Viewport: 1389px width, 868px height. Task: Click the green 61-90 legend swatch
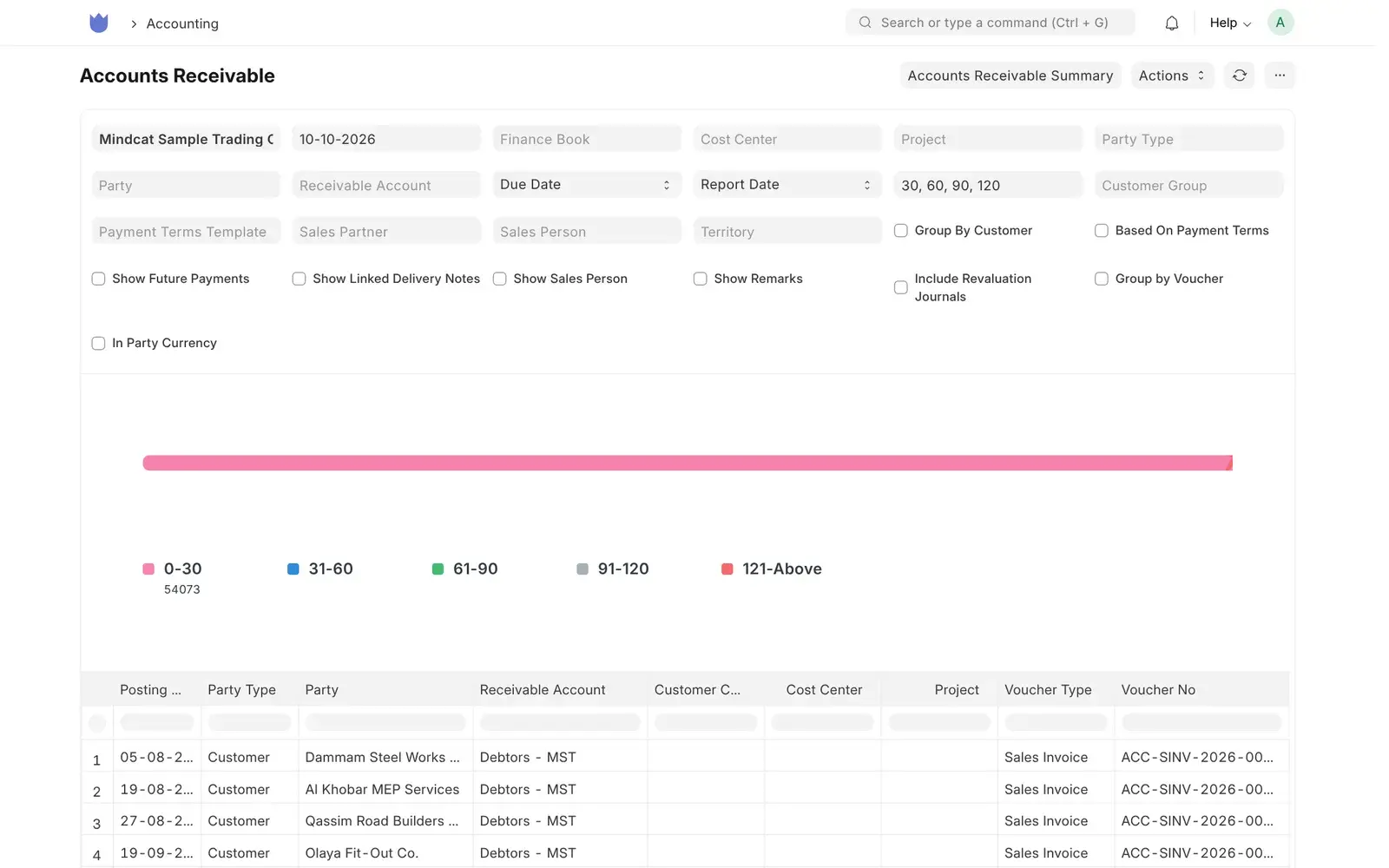438,569
